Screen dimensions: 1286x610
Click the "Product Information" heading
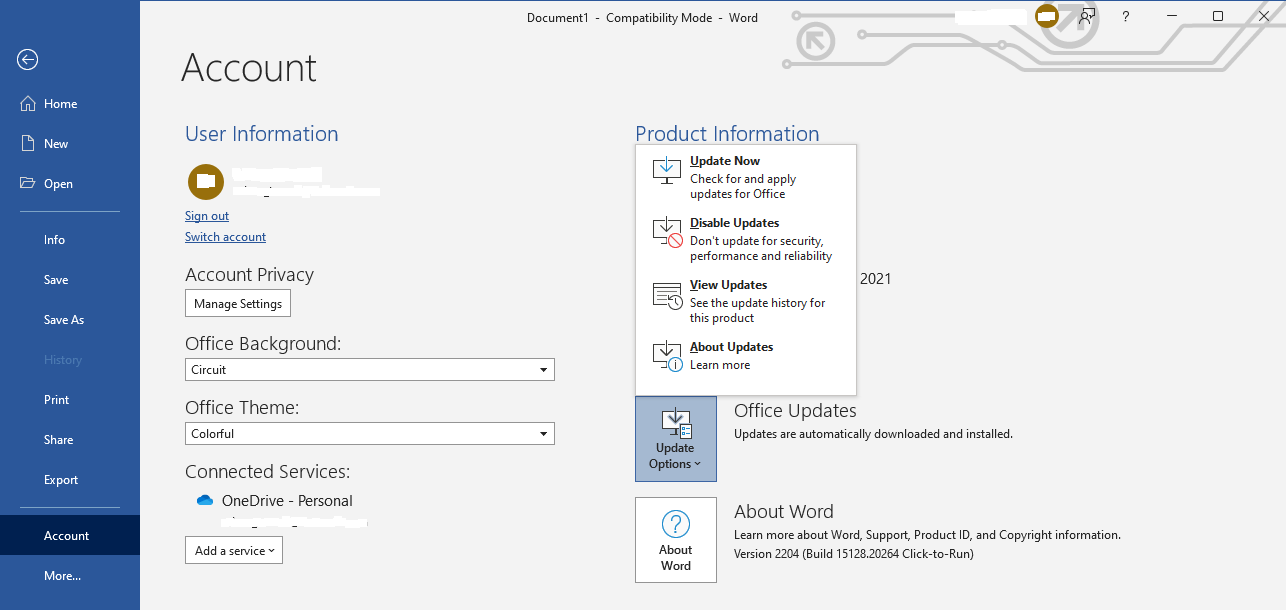click(x=727, y=134)
